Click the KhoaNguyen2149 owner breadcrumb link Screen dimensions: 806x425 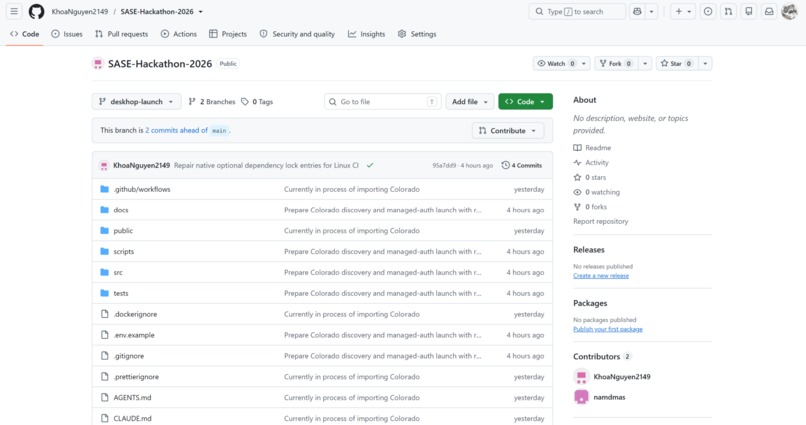pyautogui.click(x=80, y=12)
